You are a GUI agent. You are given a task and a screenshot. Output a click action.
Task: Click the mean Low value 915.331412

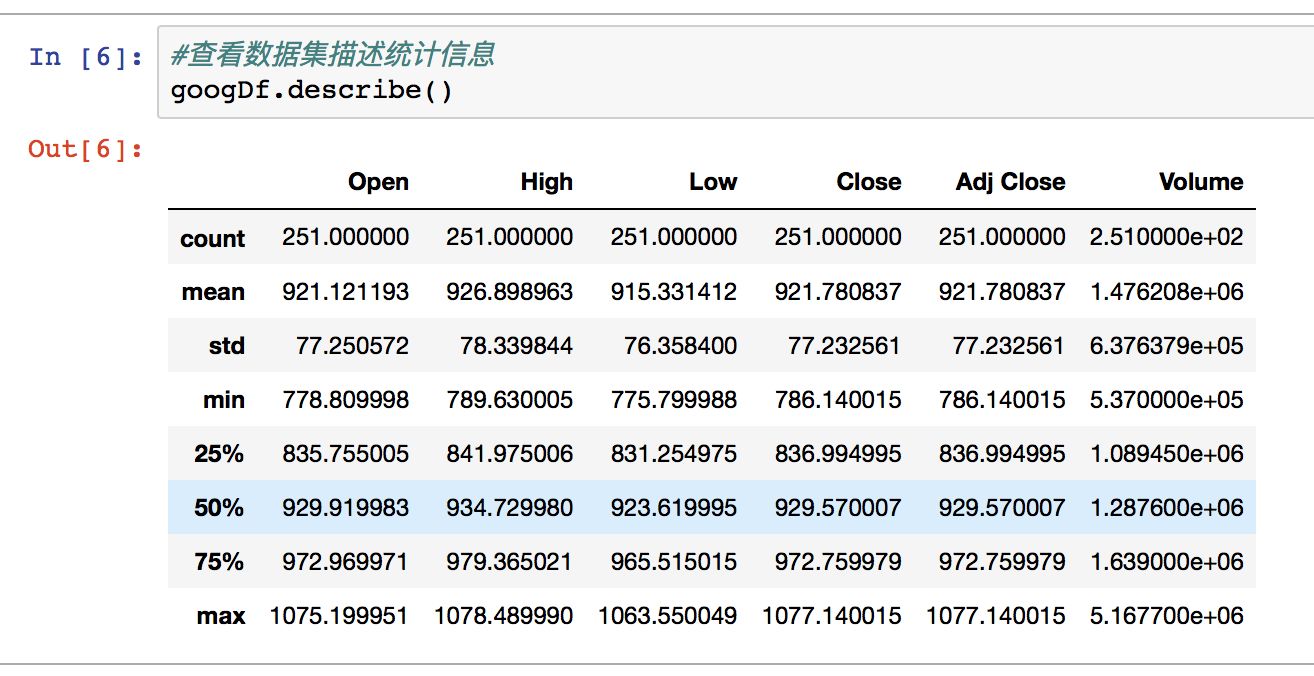[x=673, y=292]
